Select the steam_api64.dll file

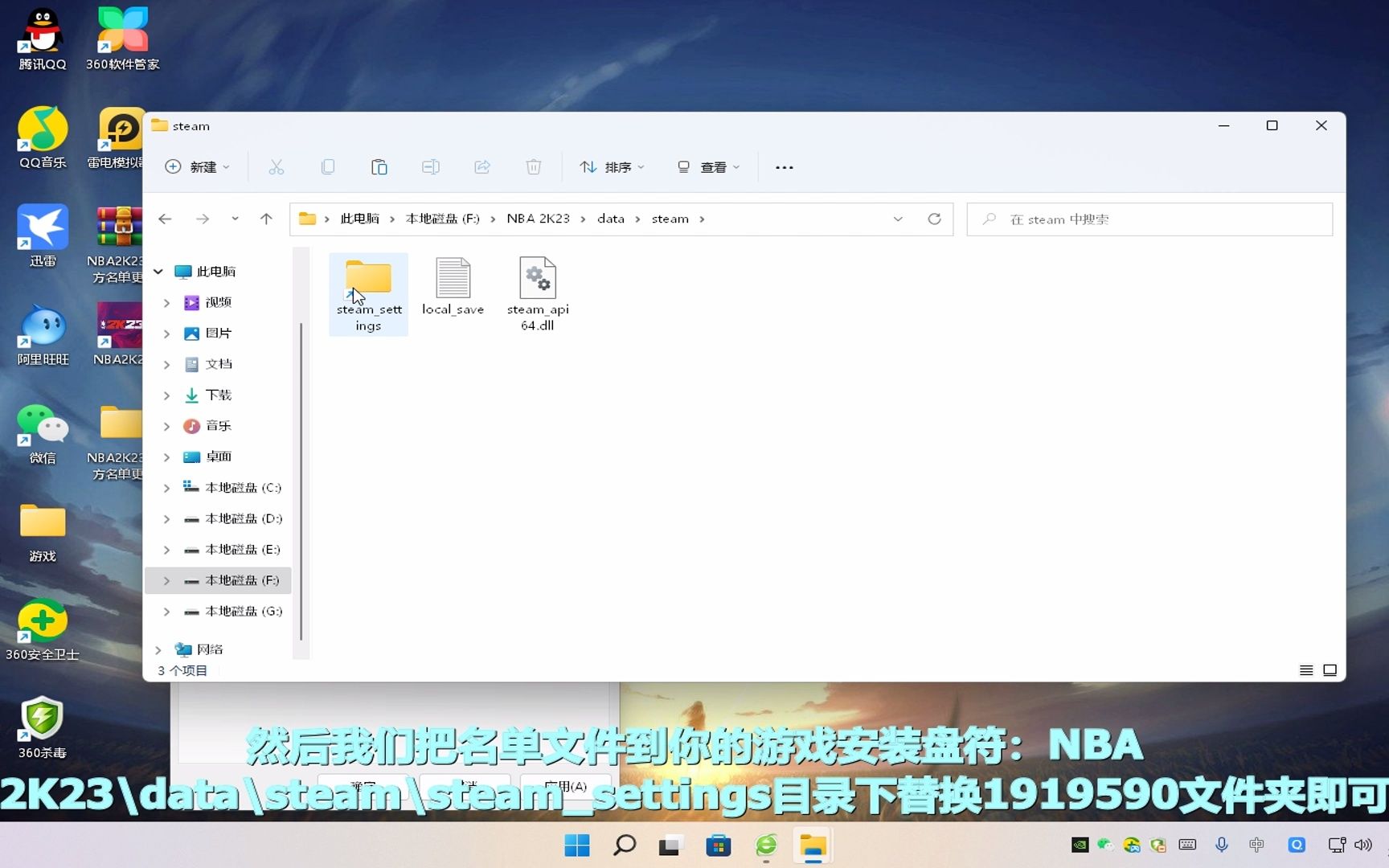pos(537,294)
